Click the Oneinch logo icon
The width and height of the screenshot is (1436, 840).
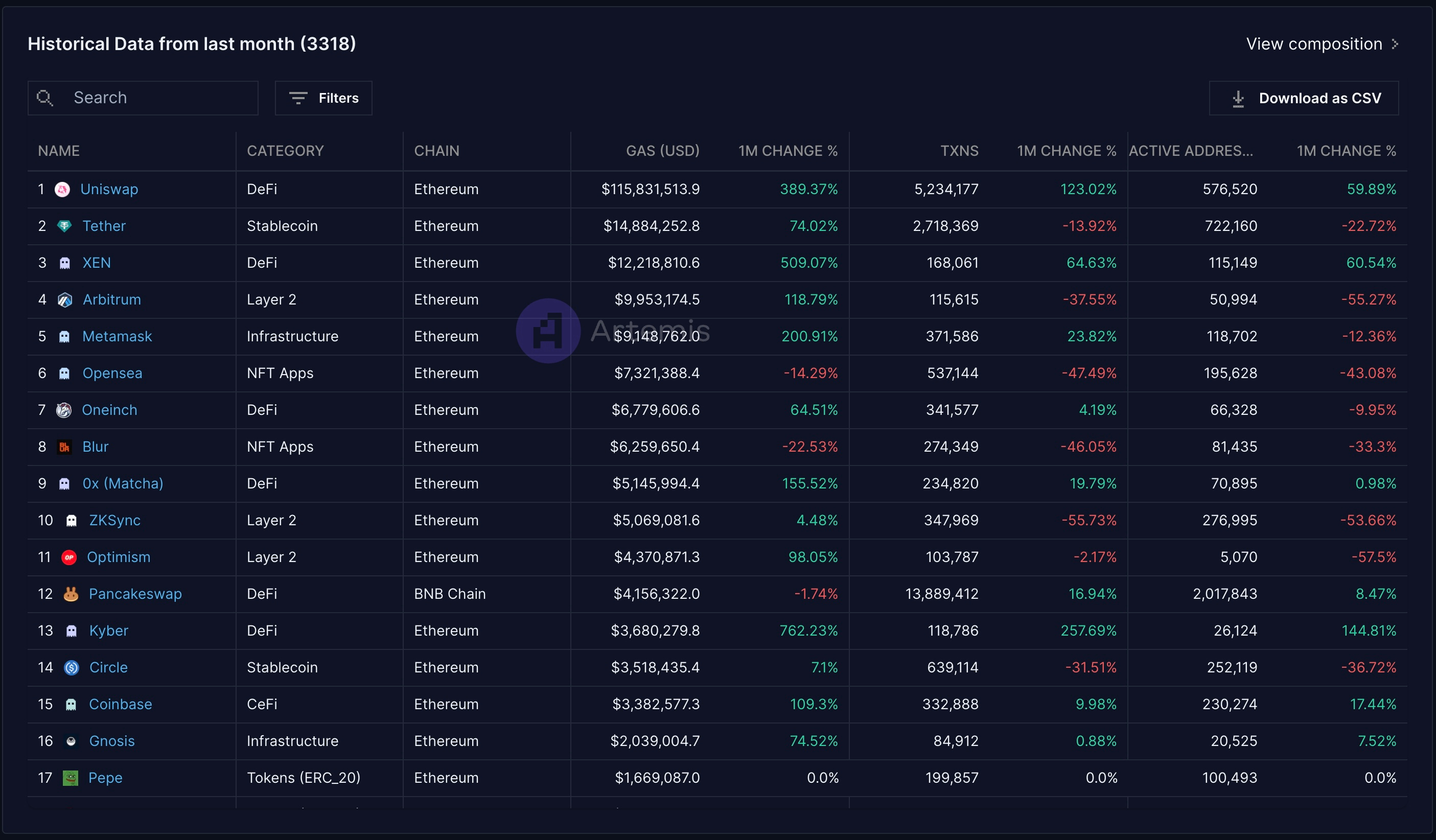64,410
